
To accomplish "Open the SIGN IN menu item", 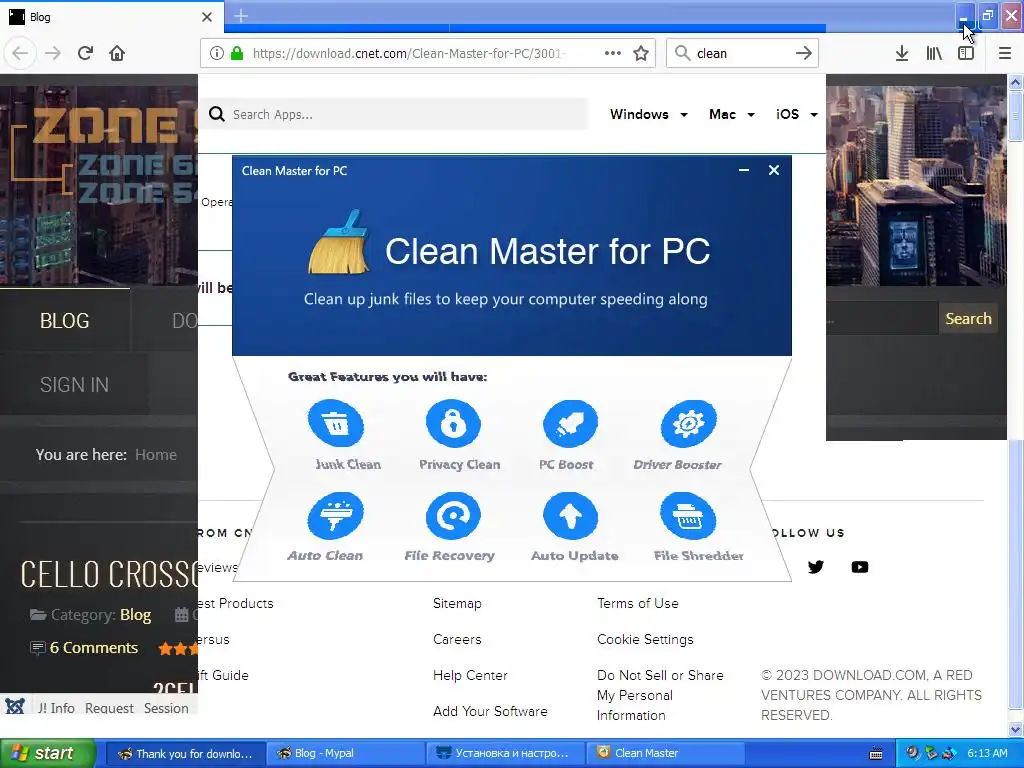I will pyautogui.click(x=74, y=385).
